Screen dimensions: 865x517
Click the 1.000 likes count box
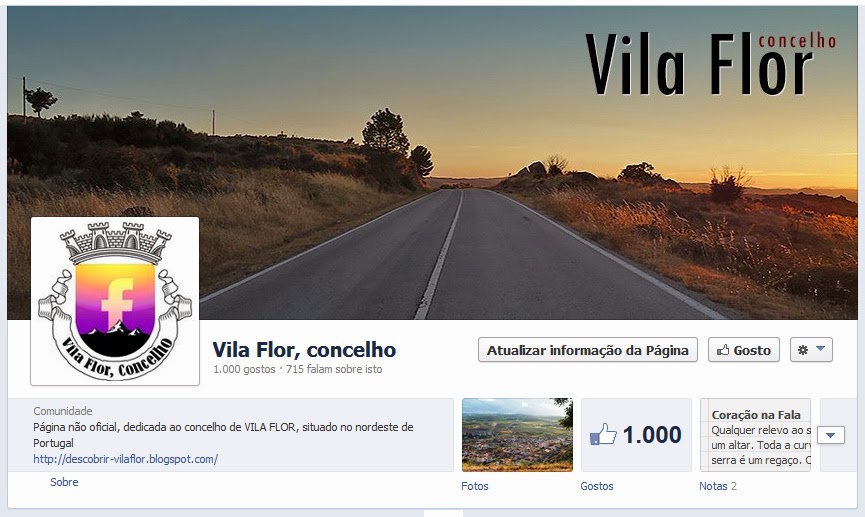pyautogui.click(x=636, y=435)
